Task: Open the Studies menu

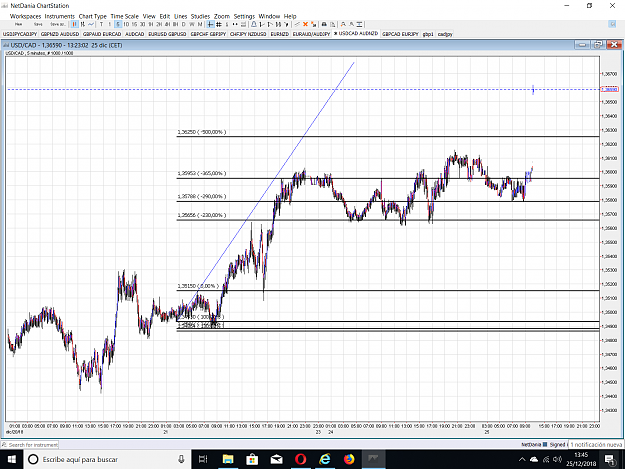Action: point(200,16)
